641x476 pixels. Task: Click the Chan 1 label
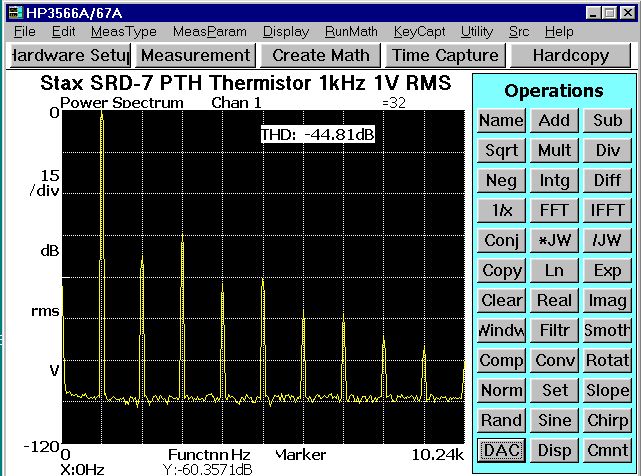pos(236,103)
